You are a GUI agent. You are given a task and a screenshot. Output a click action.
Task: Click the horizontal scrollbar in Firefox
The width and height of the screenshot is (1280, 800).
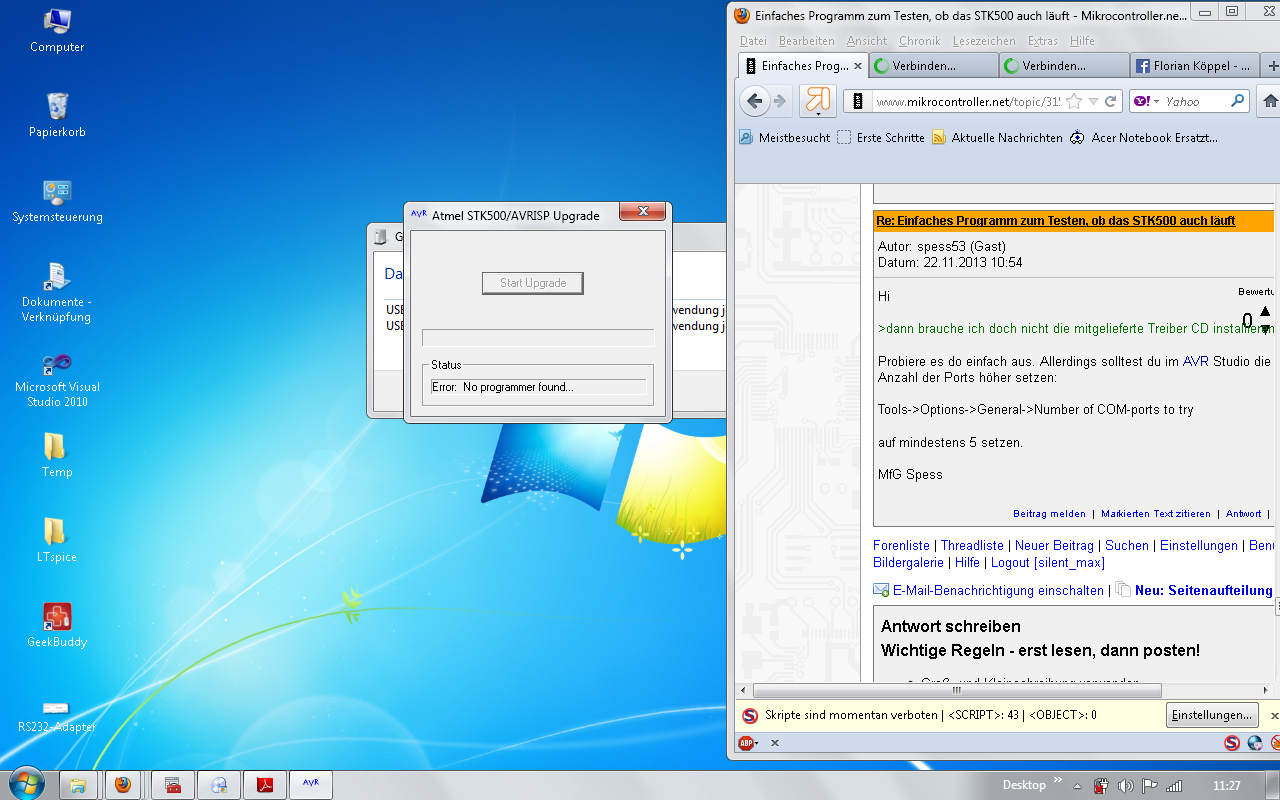957,690
